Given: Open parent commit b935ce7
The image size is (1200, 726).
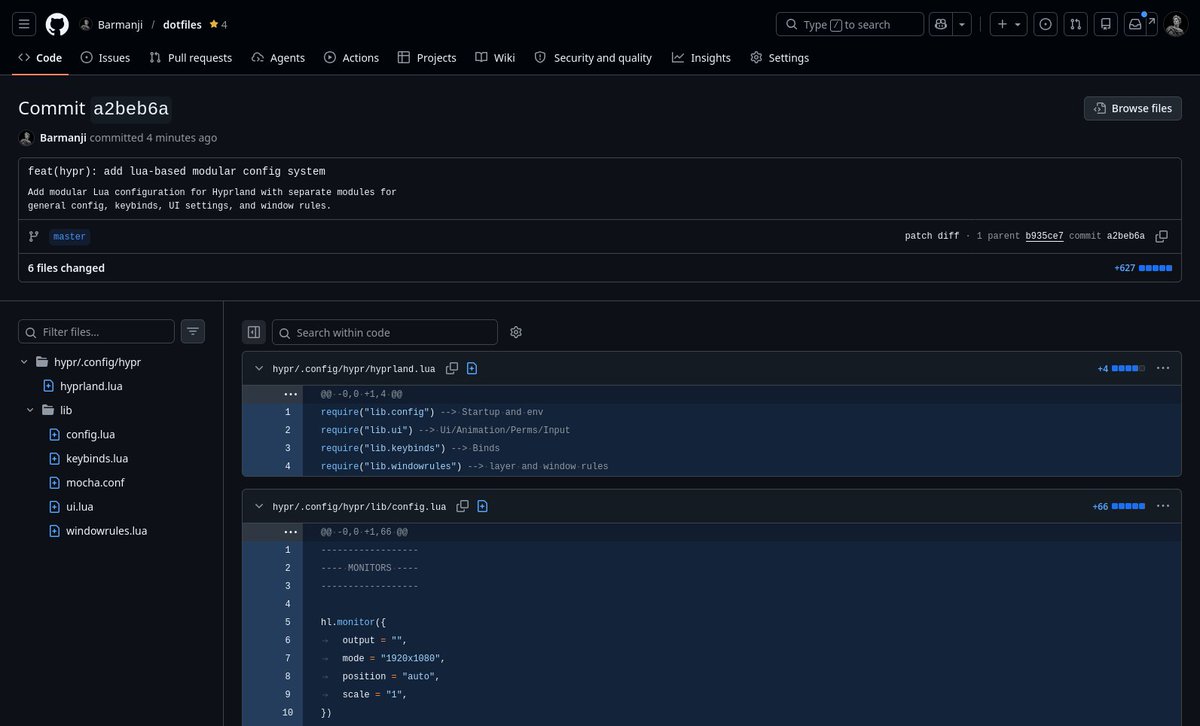Looking at the screenshot, I should pos(1044,237).
